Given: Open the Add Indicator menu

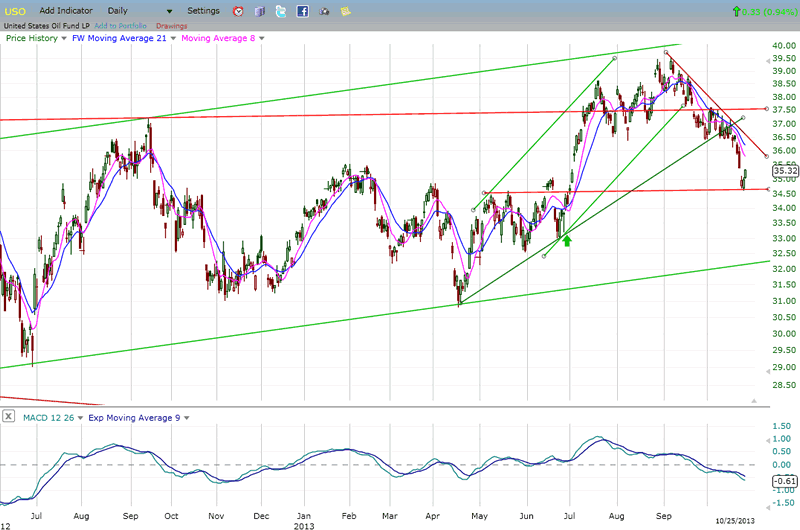Looking at the screenshot, I should (x=68, y=11).
